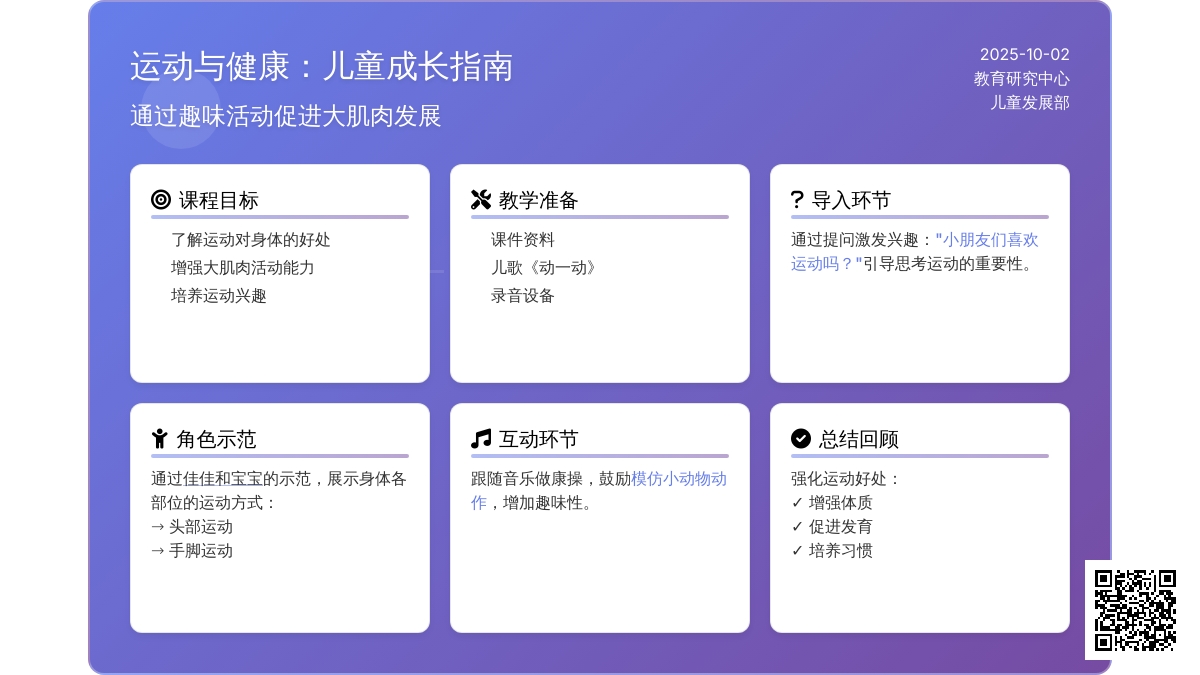Click the 教育研究中心 label

point(1021,79)
